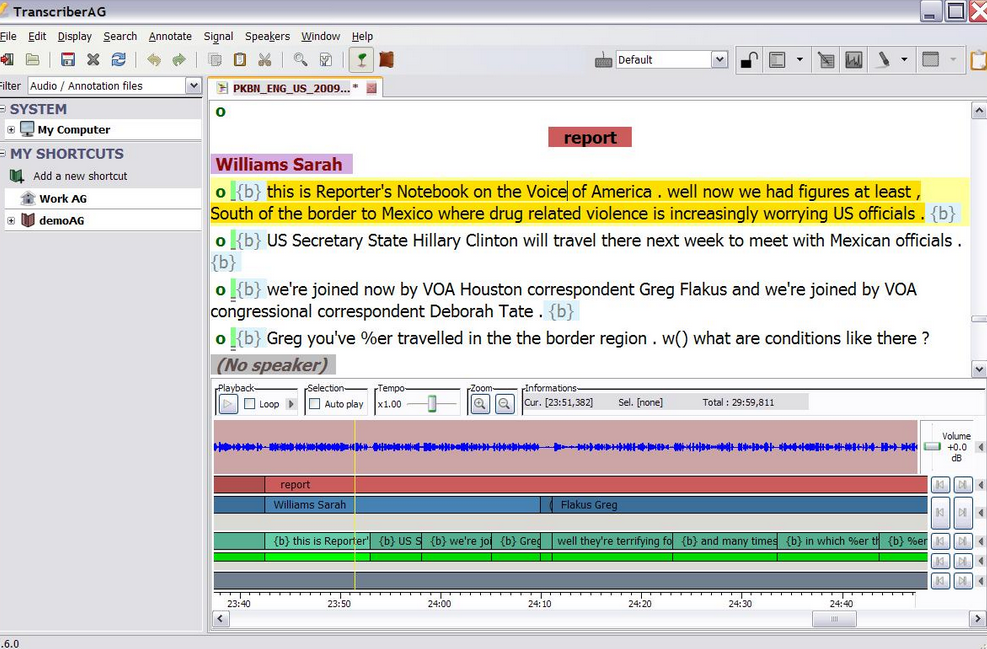Screen dimensions: 987x649
Task: Click the waveform signal display icon
Action: coord(854,60)
